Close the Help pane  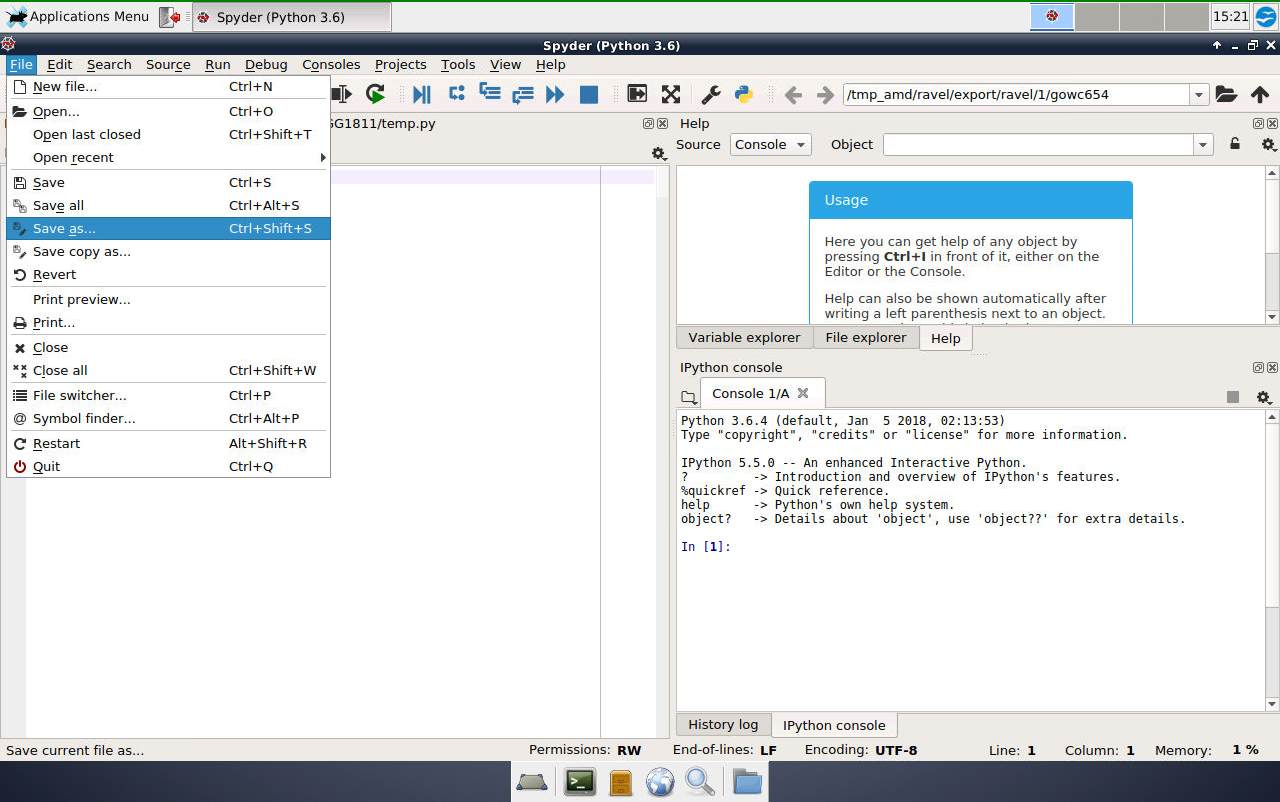point(1271,123)
